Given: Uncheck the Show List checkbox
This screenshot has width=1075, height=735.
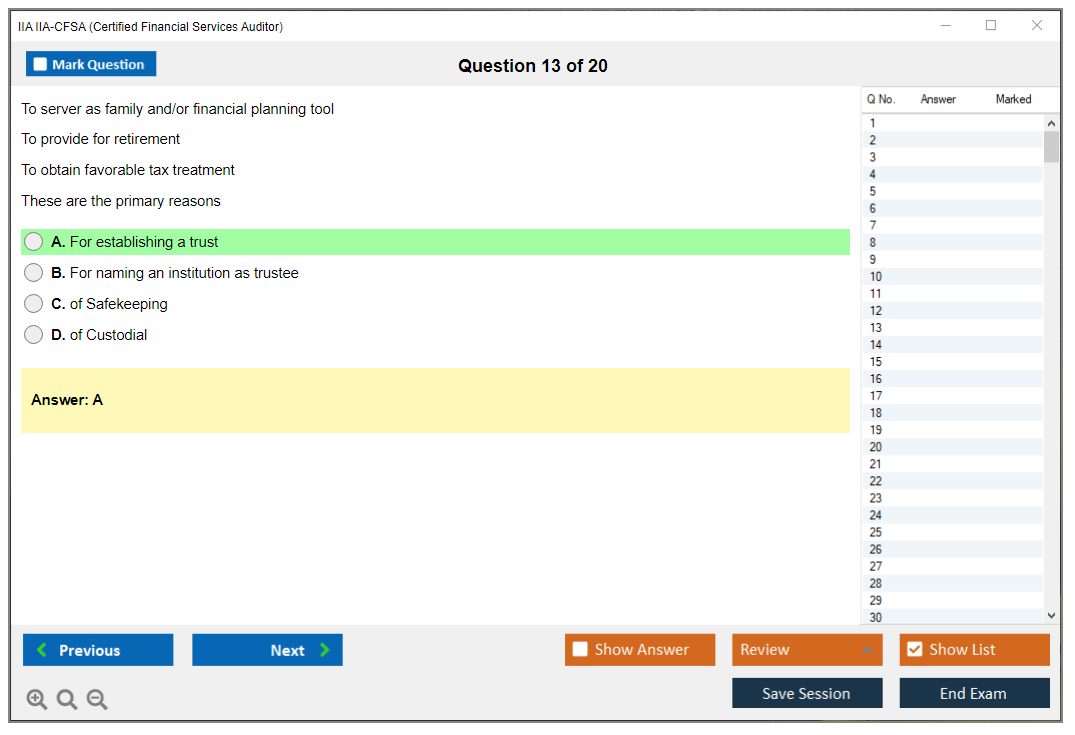Looking at the screenshot, I should coord(914,650).
